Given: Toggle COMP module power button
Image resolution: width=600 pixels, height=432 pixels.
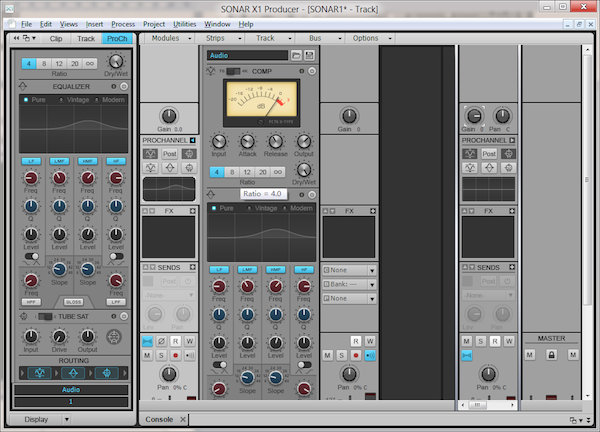Looking at the screenshot, I should [x=312, y=71].
